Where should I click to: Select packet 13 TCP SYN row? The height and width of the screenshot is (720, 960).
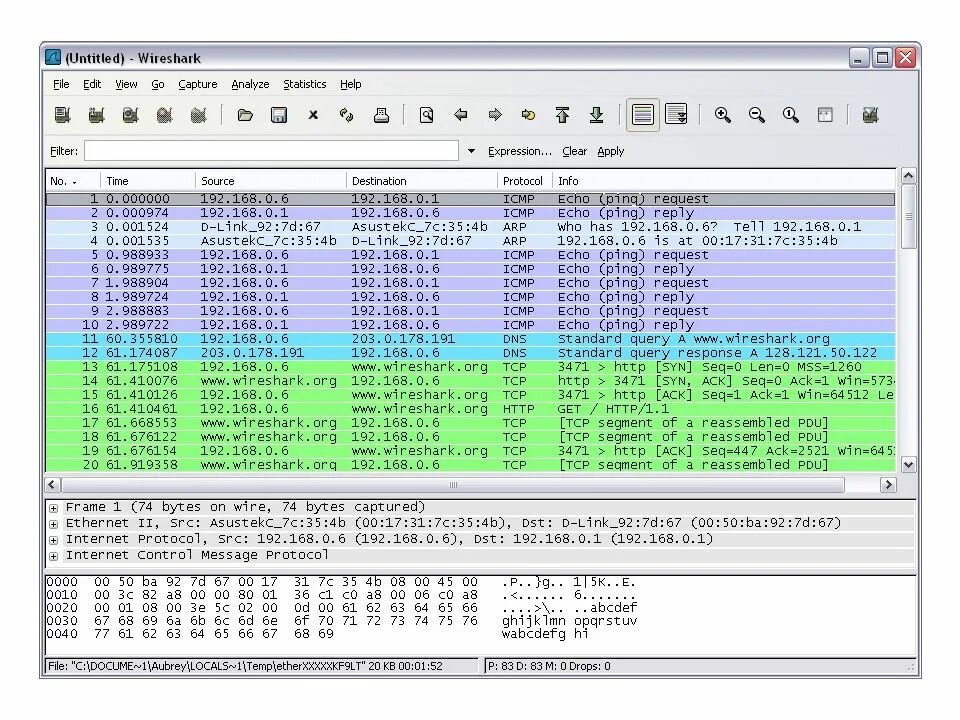[x=471, y=367]
